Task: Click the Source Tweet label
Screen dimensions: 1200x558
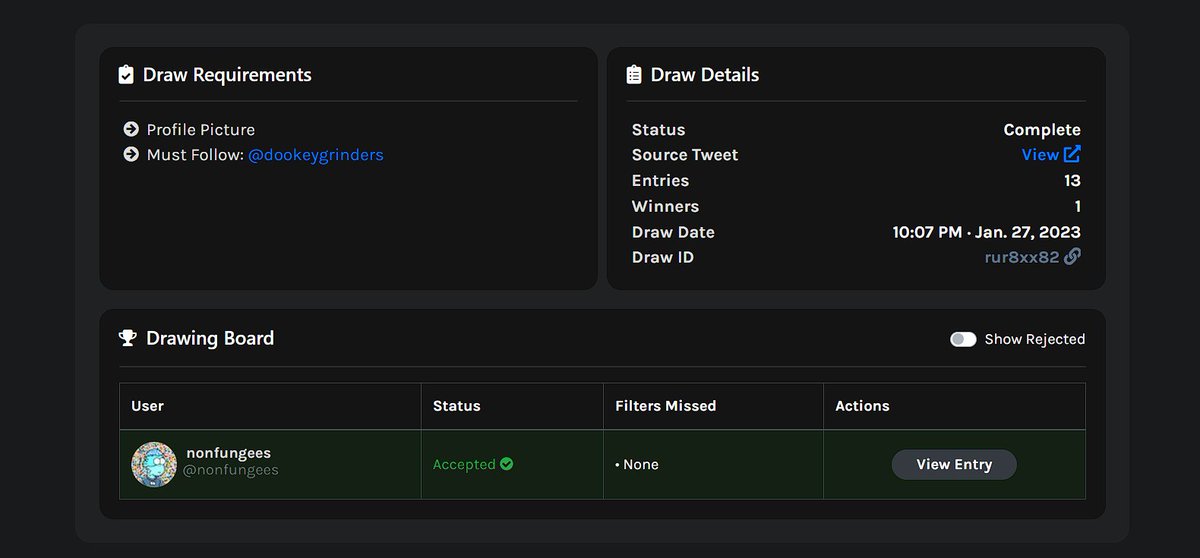Action: point(685,155)
